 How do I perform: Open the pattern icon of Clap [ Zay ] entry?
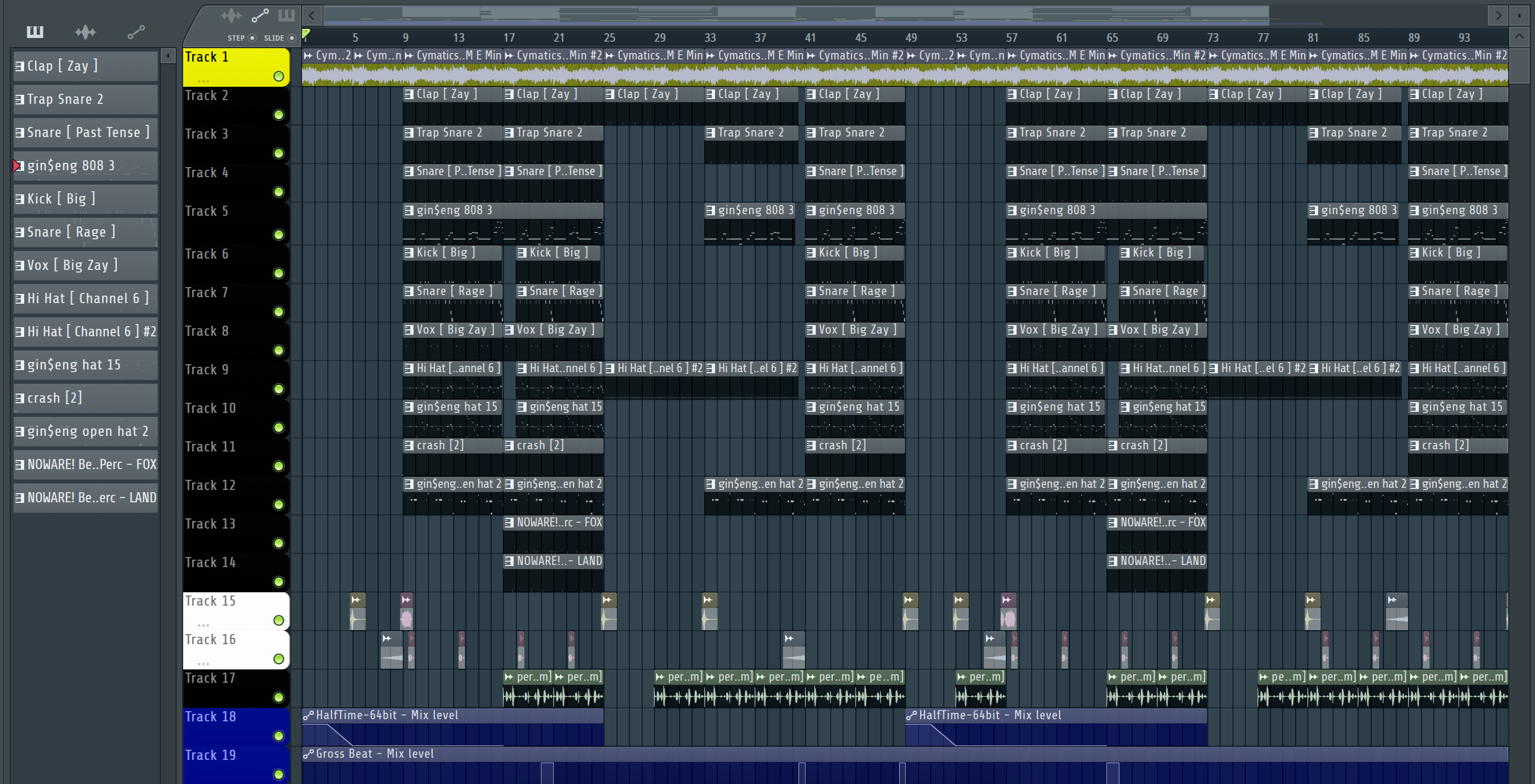click(20, 66)
